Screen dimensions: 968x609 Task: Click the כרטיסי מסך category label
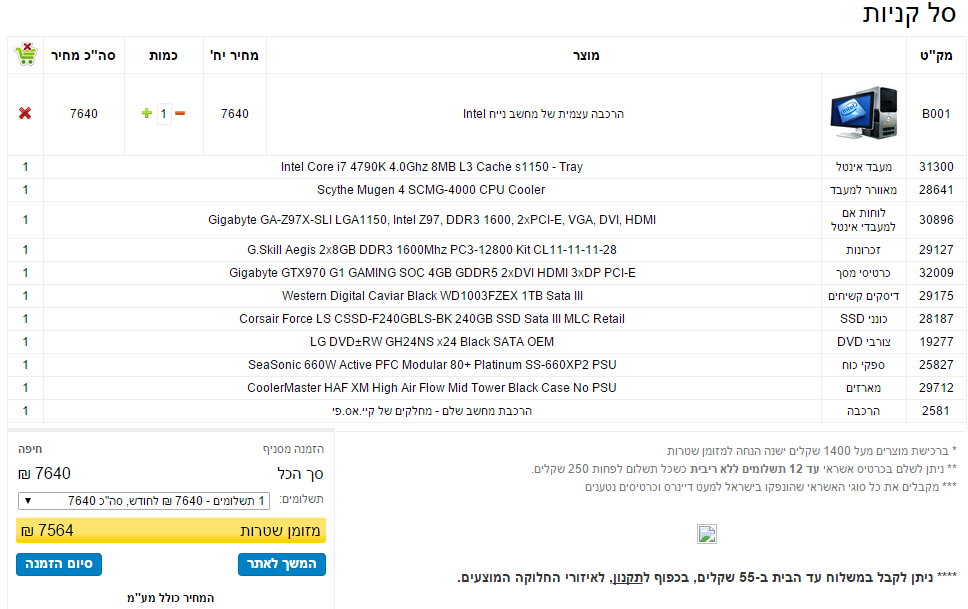(864, 272)
